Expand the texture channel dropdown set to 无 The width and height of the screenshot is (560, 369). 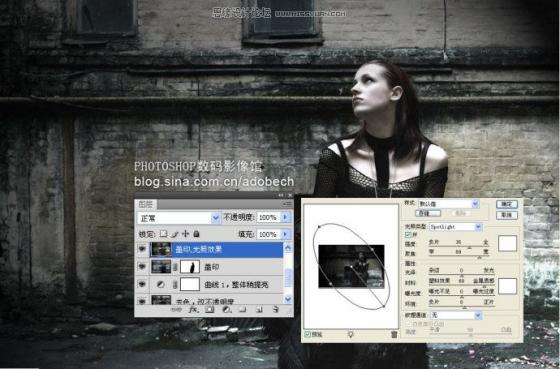tap(456, 315)
